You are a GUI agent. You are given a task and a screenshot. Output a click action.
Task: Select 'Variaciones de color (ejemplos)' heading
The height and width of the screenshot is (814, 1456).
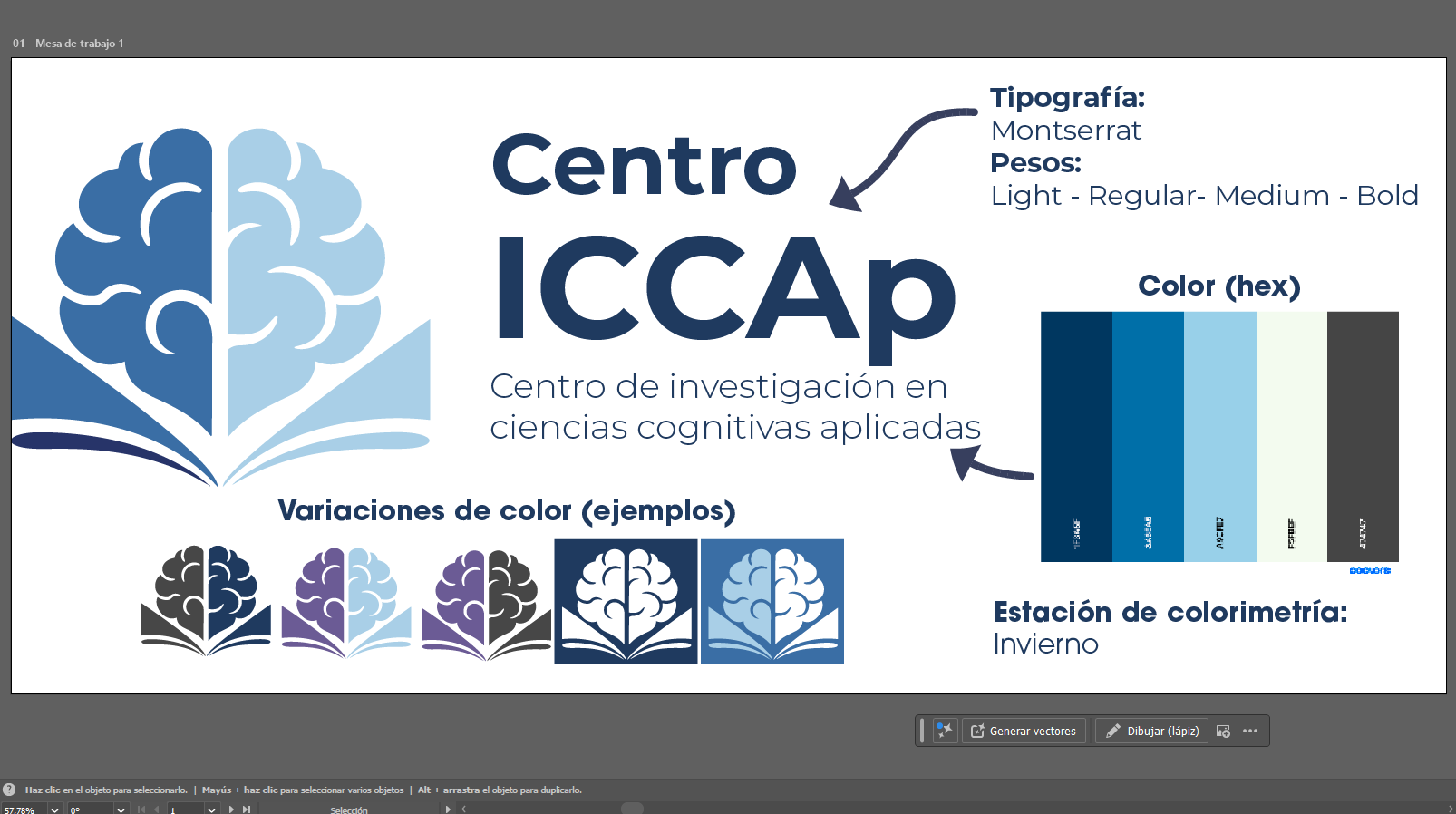[x=507, y=511]
